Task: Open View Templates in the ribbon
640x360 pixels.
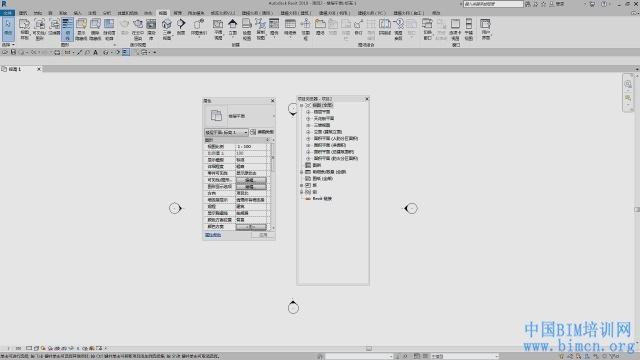Action: pos(24,29)
